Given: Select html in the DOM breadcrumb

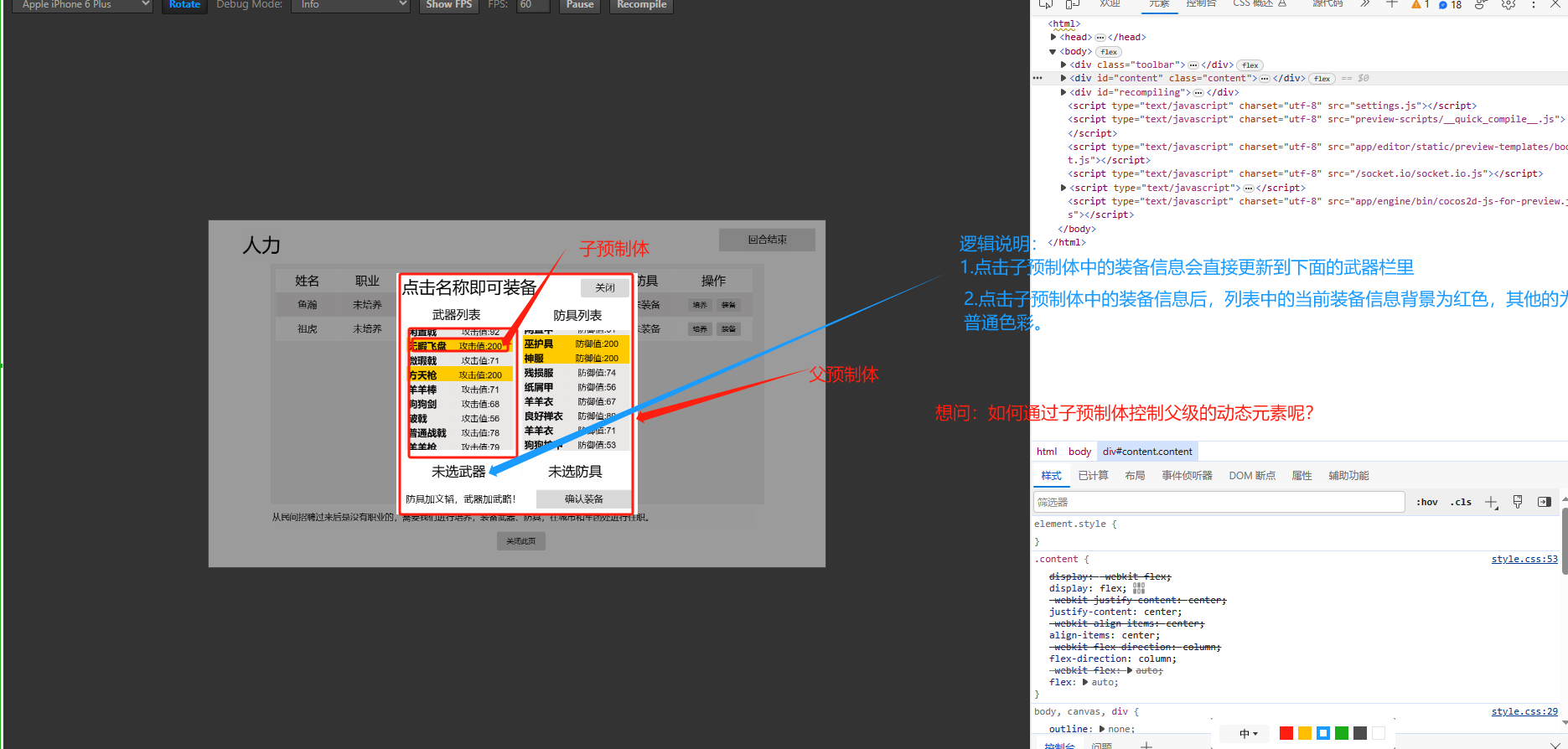Looking at the screenshot, I should pos(1047,452).
